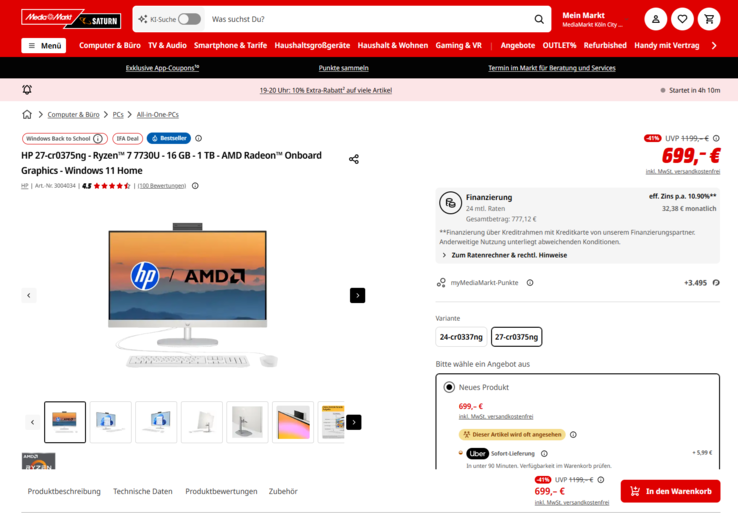This screenshot has width=738, height=513.
Task: Open the Menü hamburger button
Action: click(43, 46)
